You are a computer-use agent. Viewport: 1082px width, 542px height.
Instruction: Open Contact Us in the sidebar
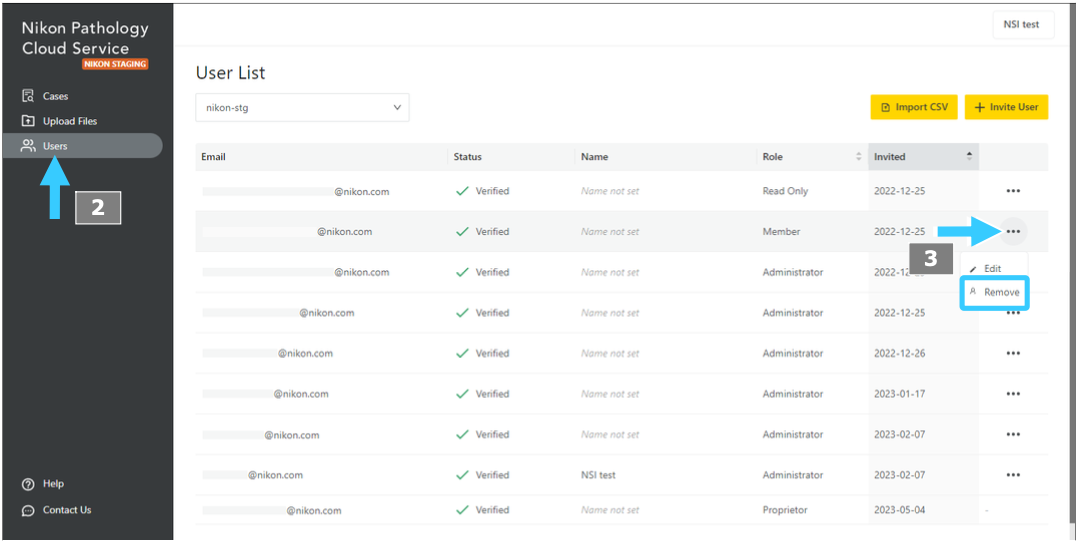tap(57, 510)
